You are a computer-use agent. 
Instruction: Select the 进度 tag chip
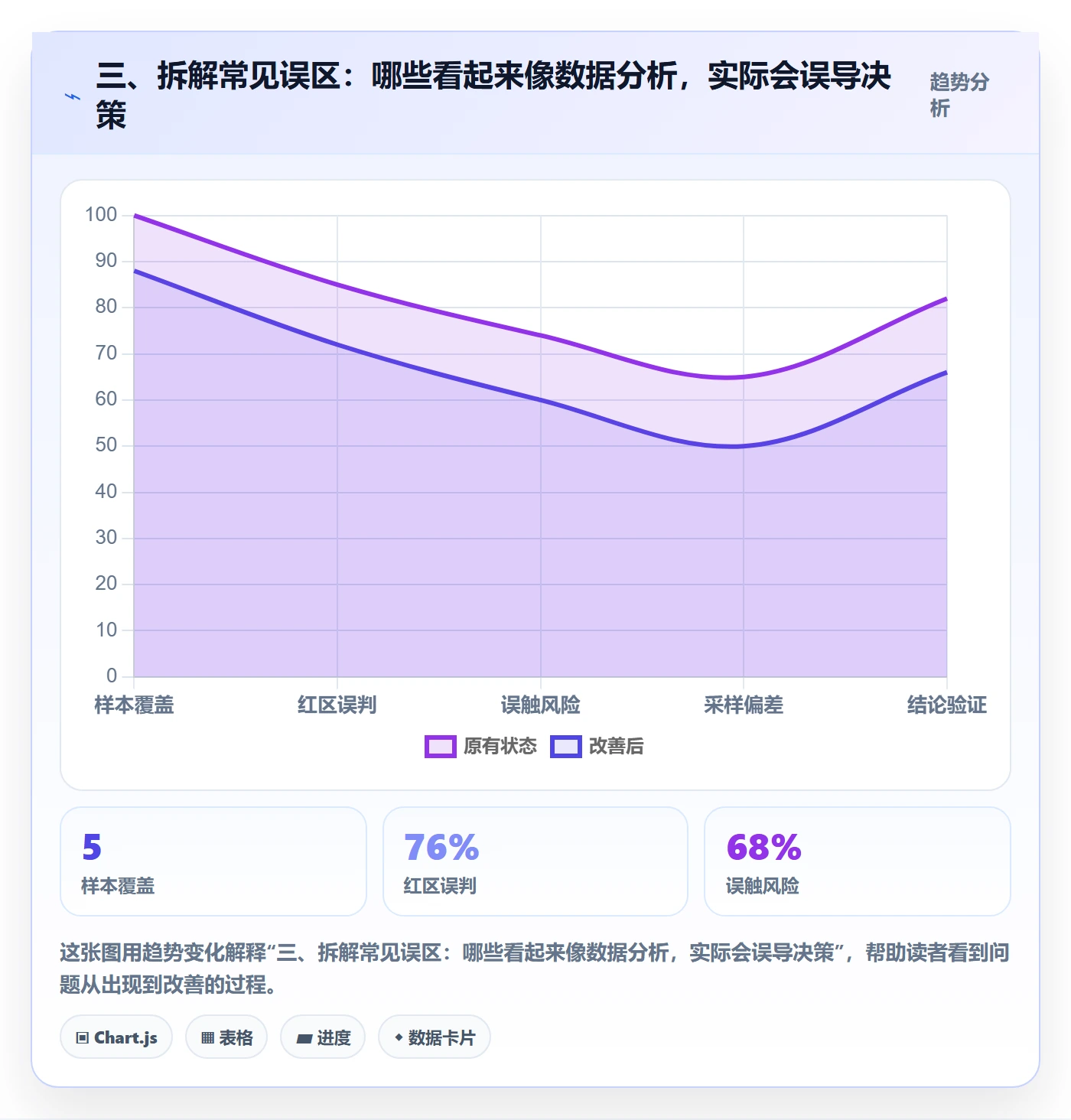coord(323,1037)
